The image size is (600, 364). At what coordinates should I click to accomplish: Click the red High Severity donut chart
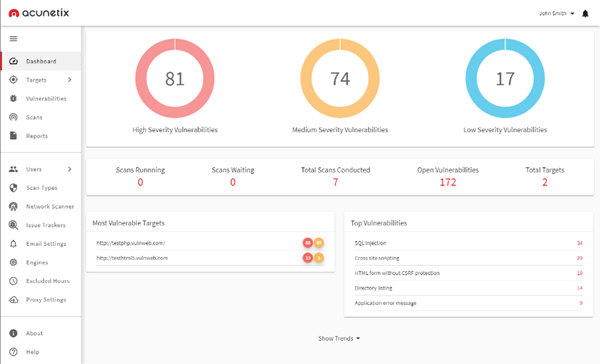tap(175, 78)
